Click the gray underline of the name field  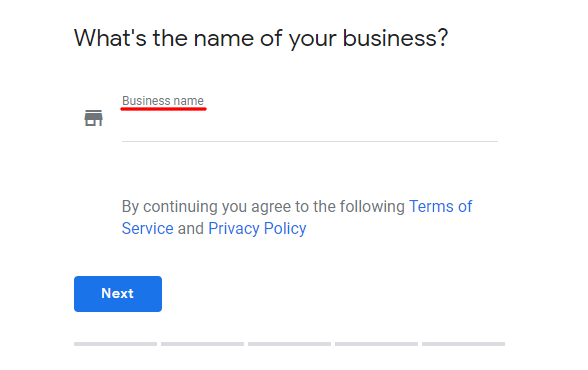(x=310, y=141)
